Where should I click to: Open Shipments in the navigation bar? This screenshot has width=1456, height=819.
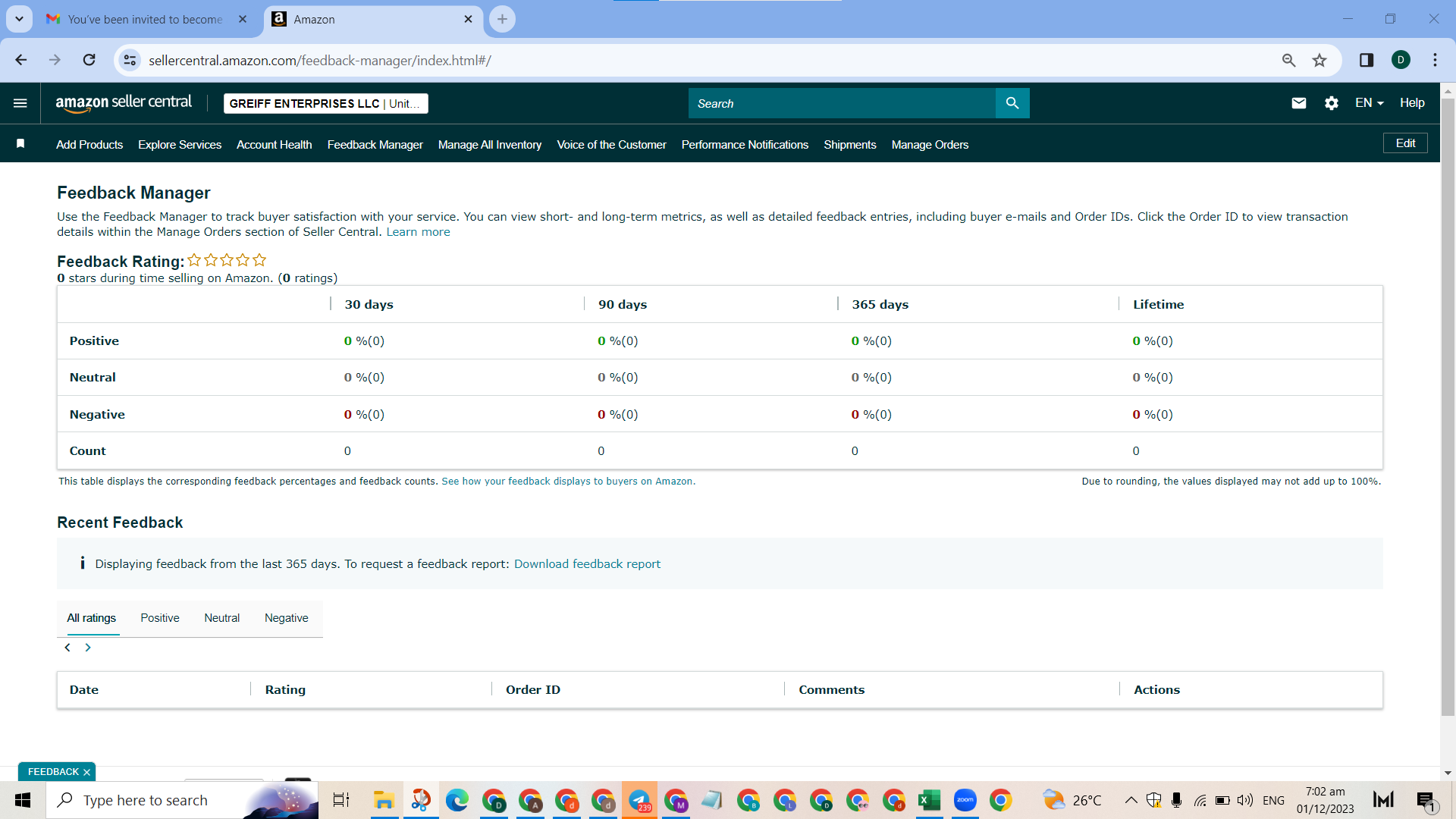pos(850,145)
